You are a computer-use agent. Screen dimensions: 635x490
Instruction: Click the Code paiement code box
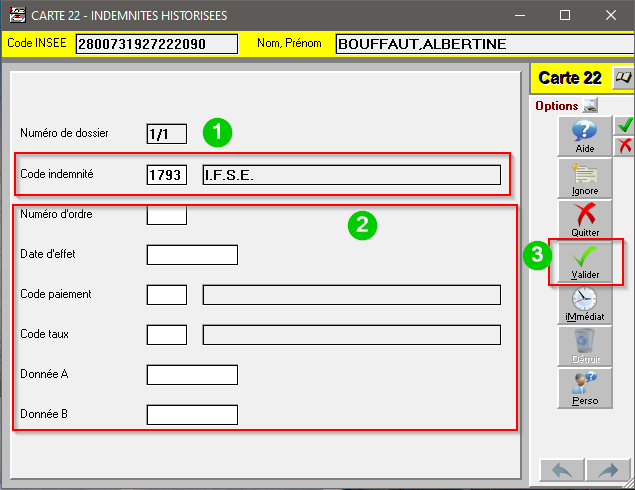click(x=166, y=294)
